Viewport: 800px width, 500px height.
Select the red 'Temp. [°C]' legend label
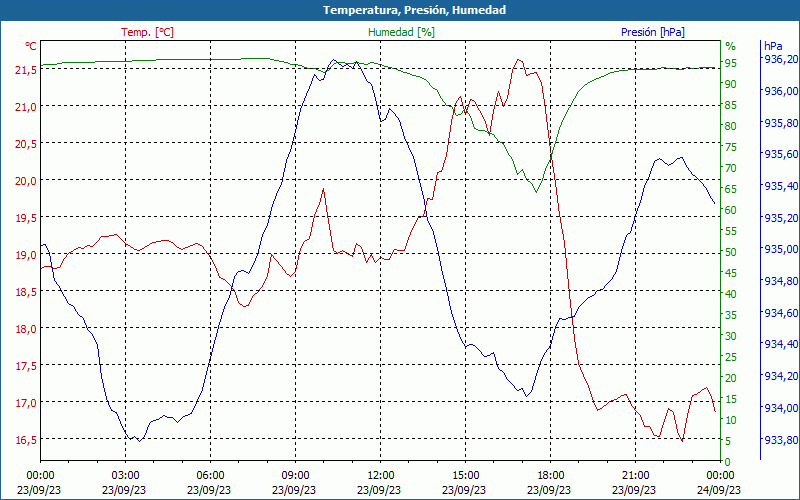[x=147, y=32]
